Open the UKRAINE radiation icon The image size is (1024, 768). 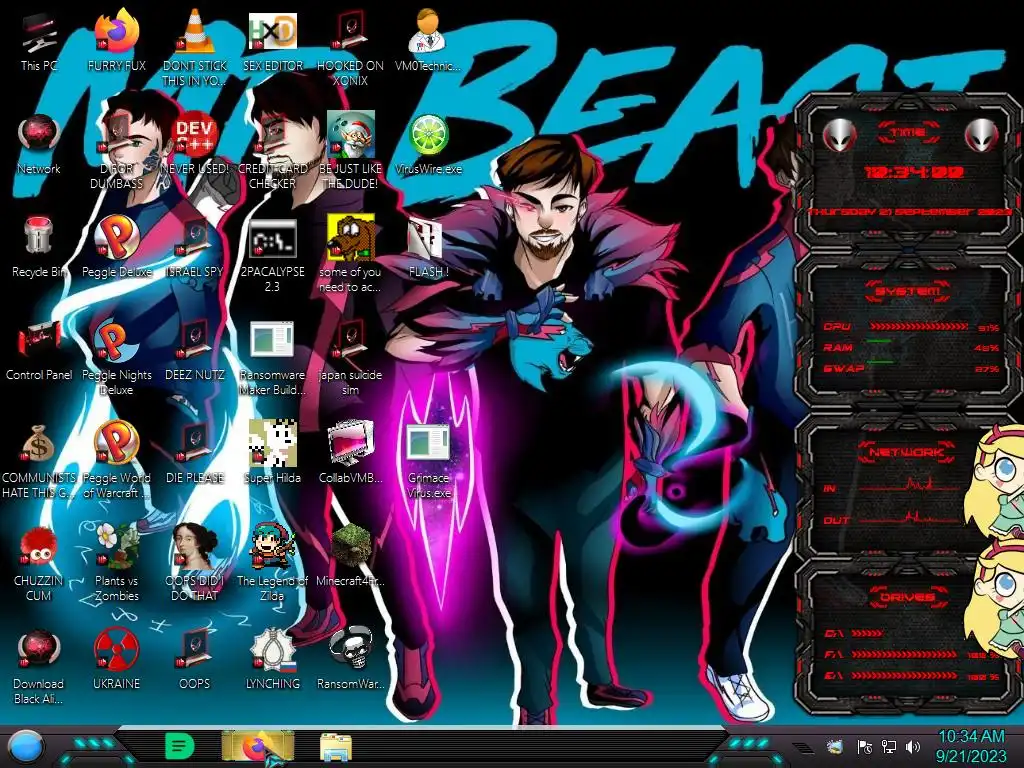coord(116,660)
